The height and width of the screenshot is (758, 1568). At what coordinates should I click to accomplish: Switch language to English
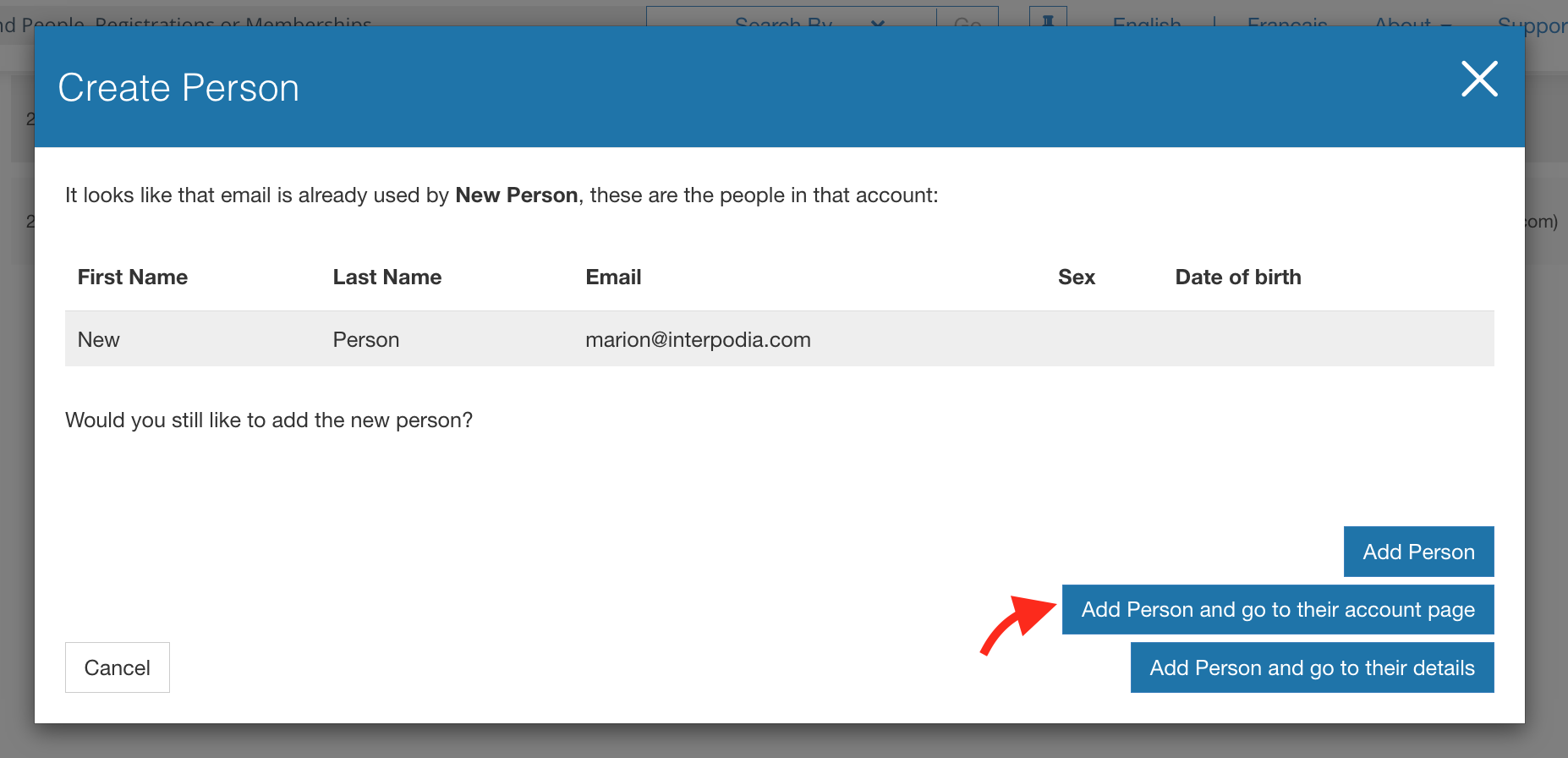(1146, 22)
